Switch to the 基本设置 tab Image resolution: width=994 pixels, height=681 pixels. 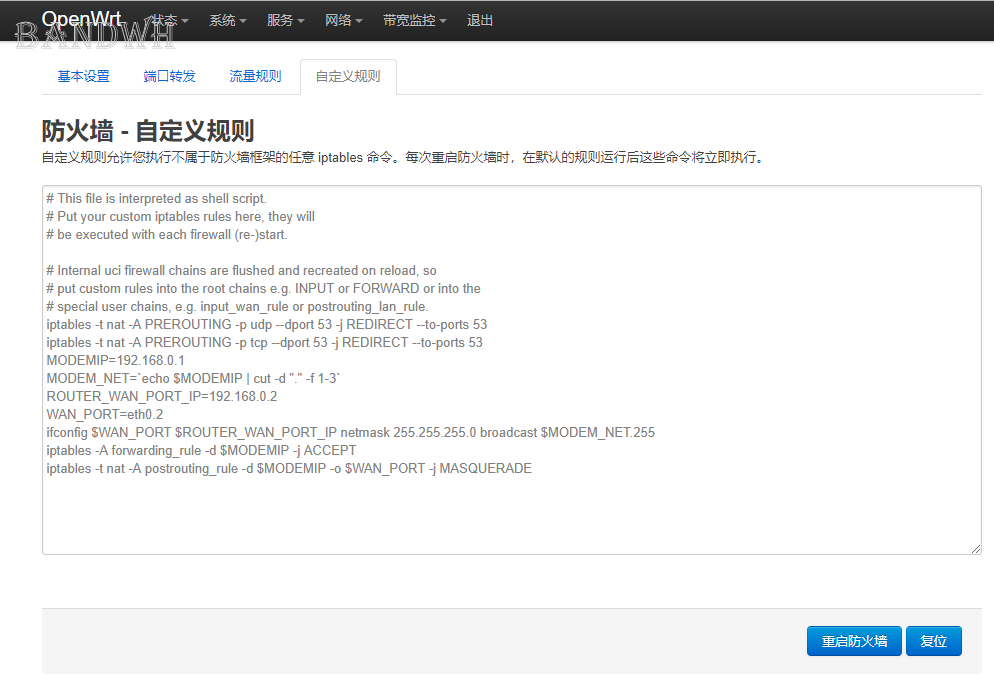(84, 76)
